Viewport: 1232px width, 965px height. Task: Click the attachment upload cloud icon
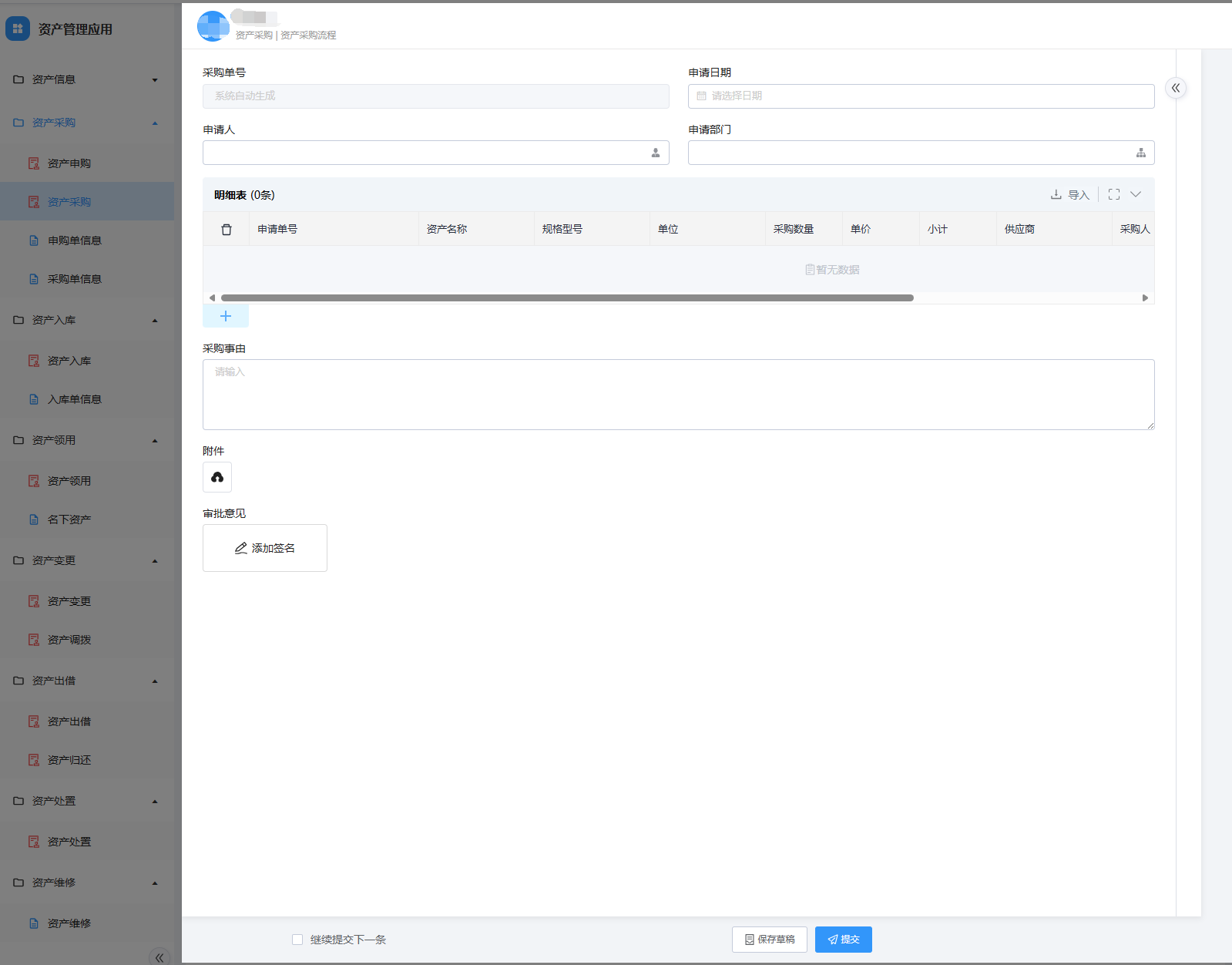(x=217, y=477)
